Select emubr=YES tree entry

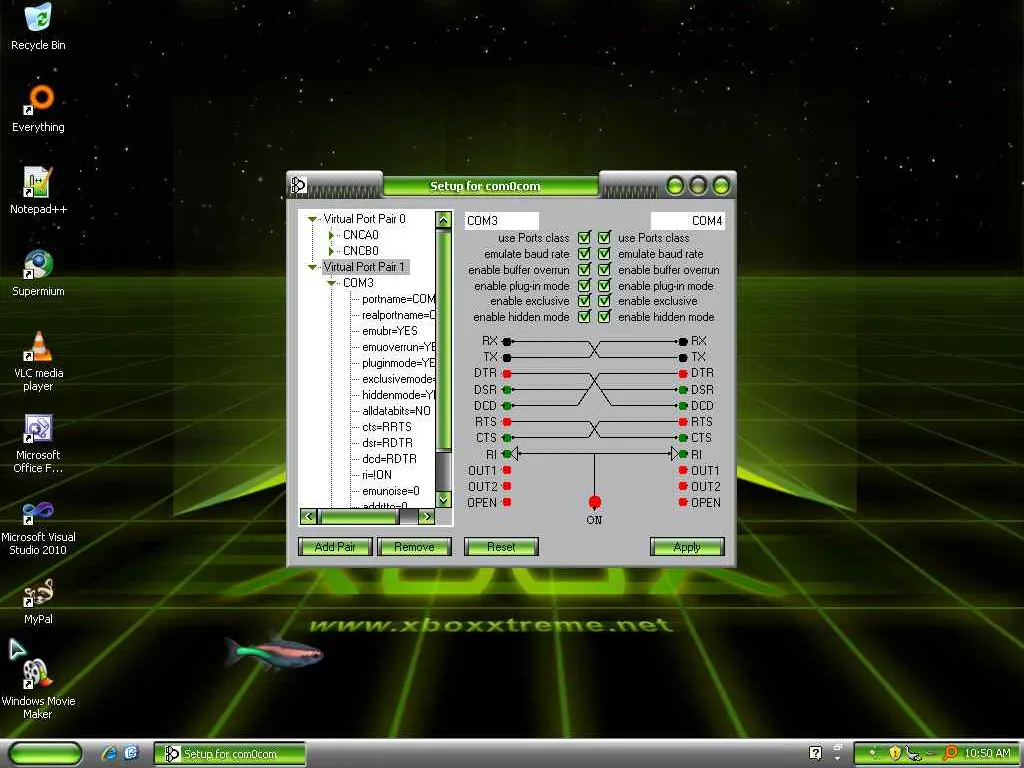pos(390,331)
